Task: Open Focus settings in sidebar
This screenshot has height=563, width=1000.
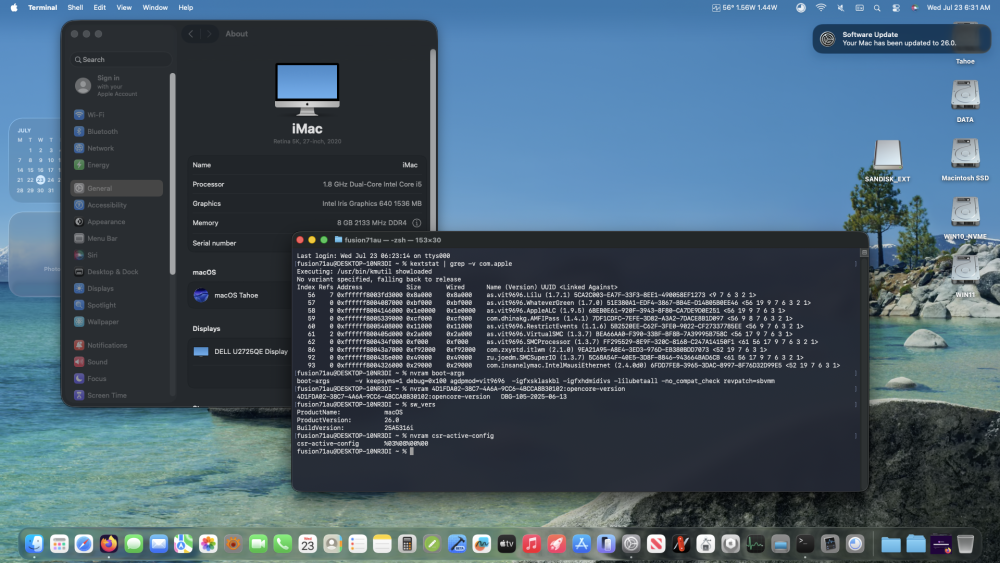Action: (116, 378)
